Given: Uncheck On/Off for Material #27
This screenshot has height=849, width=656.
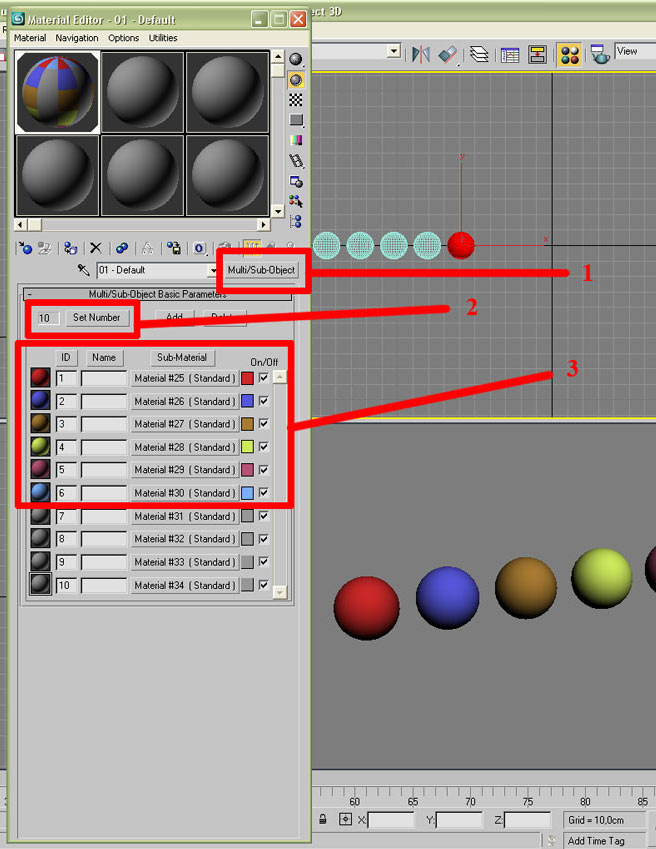Looking at the screenshot, I should coord(264,423).
